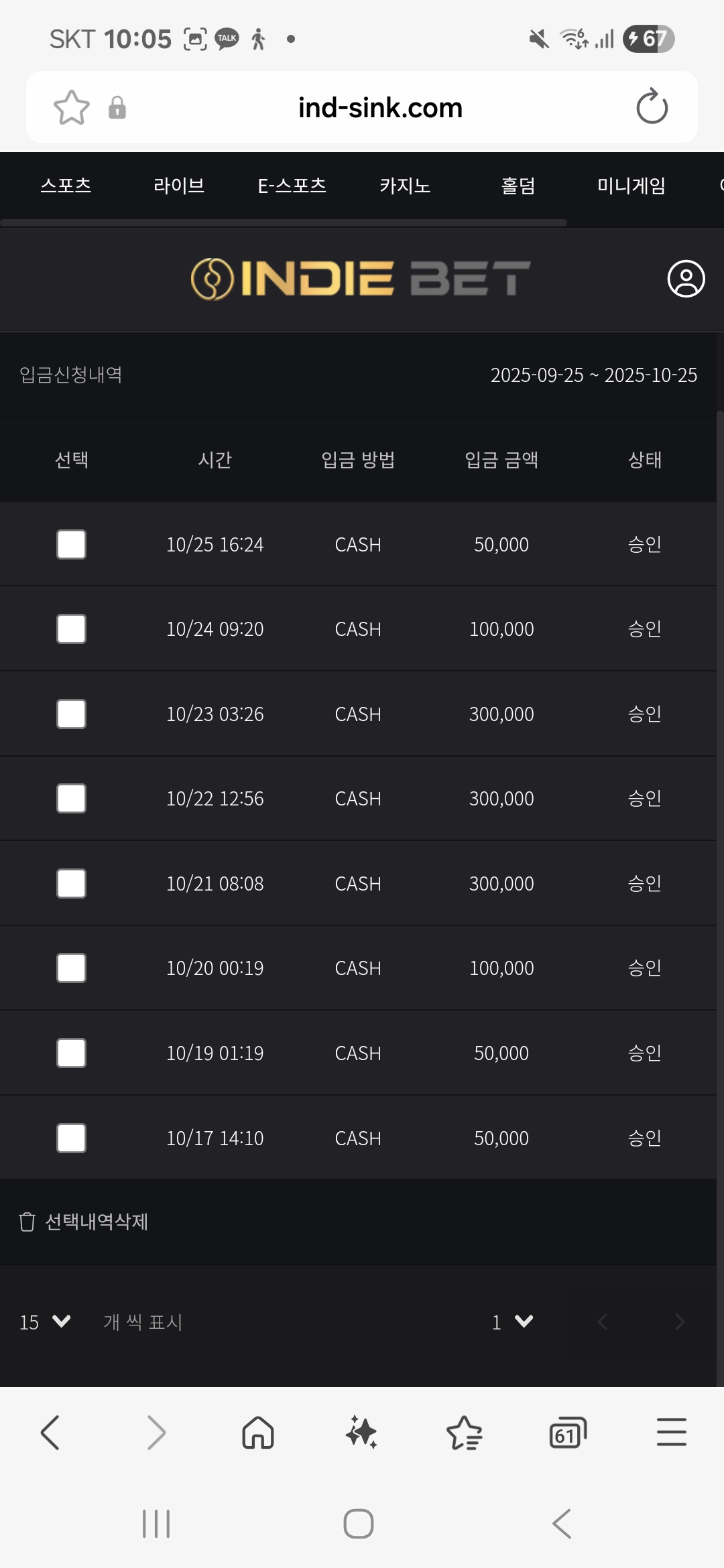This screenshot has width=724, height=1568.
Task: Select the 10/23 03:26 deposit checkbox
Action: tap(71, 714)
